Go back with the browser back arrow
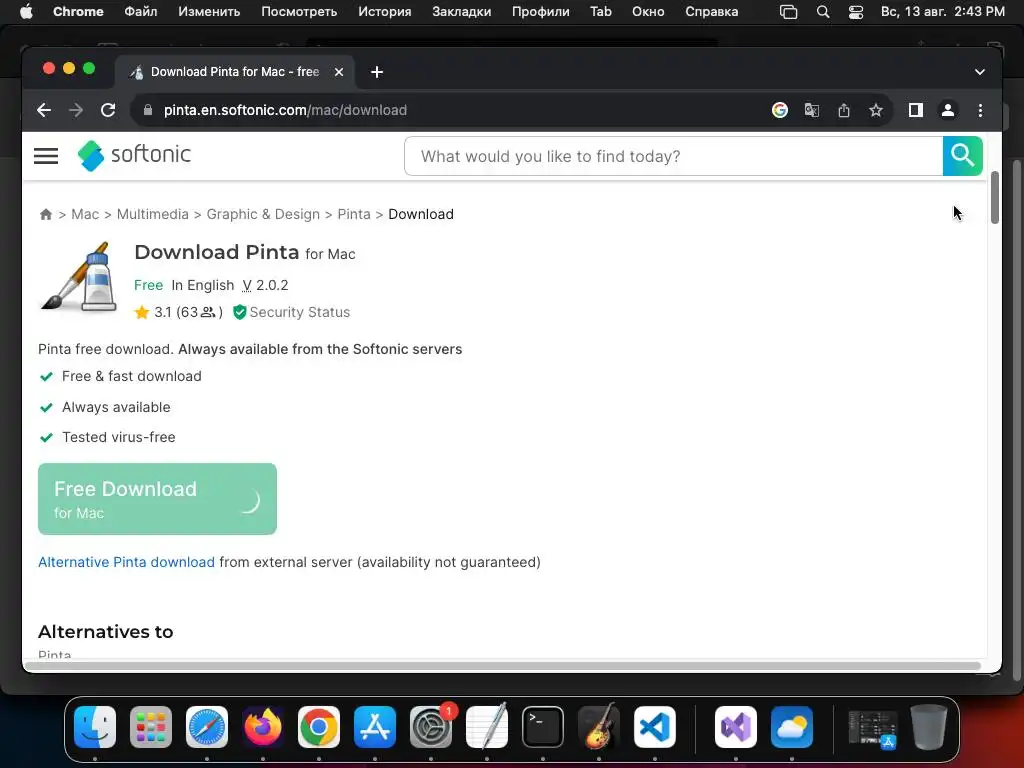The image size is (1024, 768). tap(44, 110)
